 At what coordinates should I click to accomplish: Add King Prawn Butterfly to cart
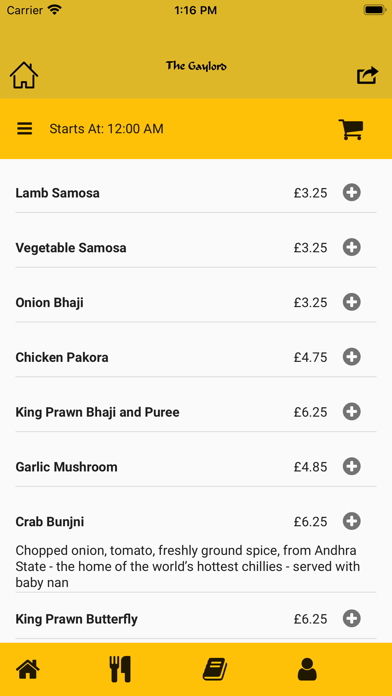coord(352,619)
